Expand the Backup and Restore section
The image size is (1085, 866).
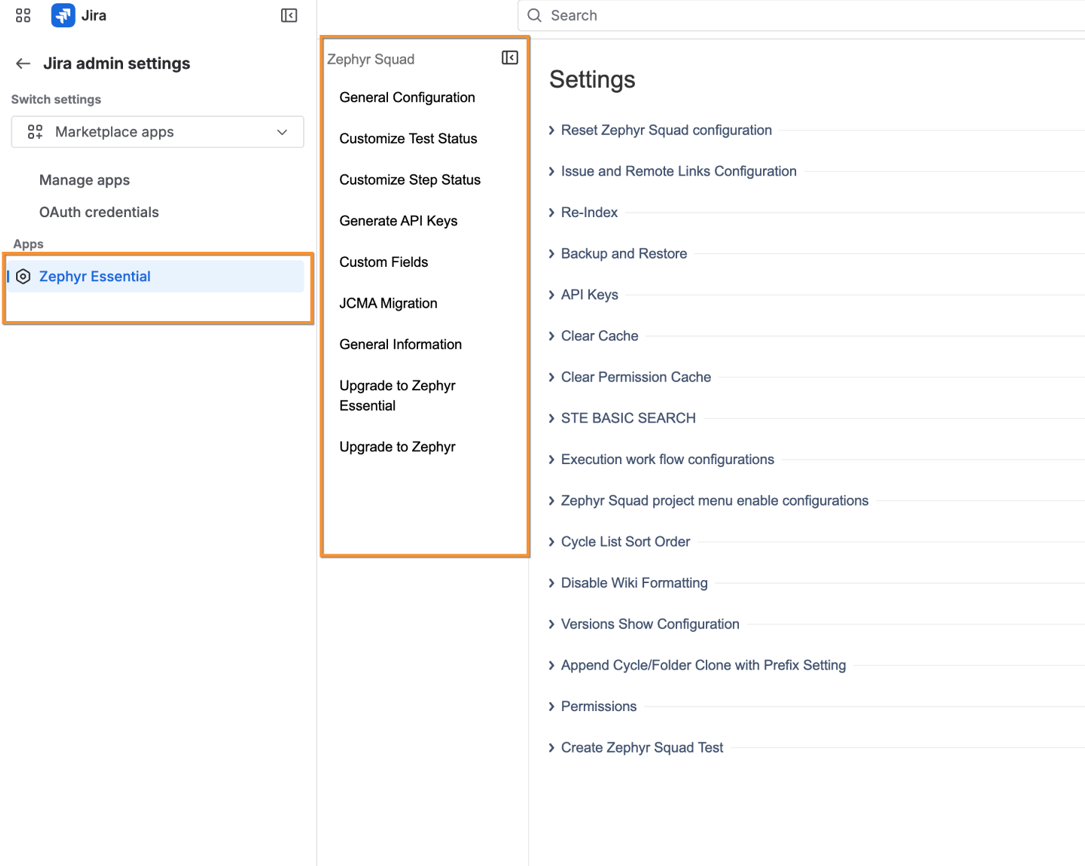(x=623, y=254)
